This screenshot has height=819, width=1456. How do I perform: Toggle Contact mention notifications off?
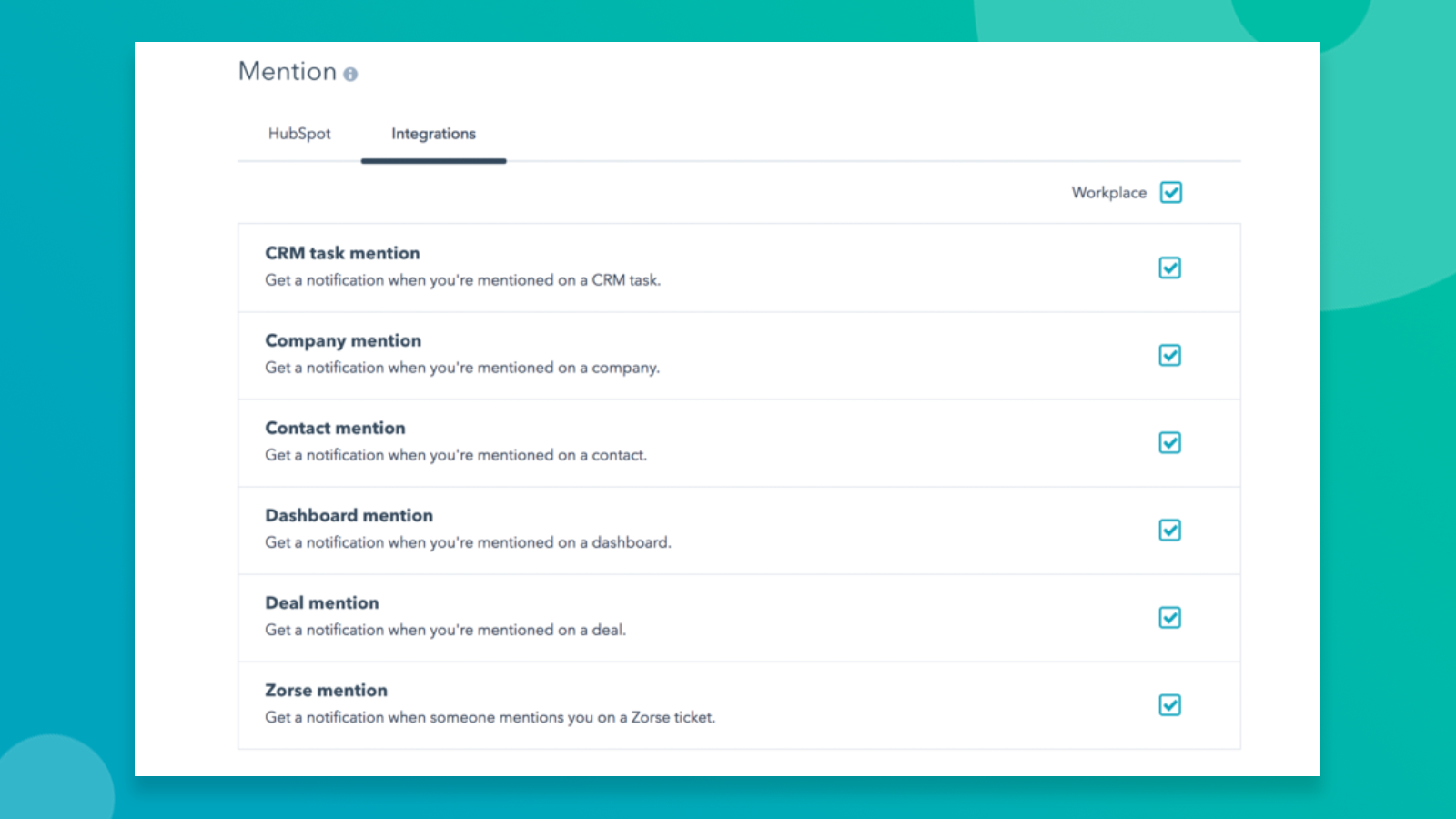click(1169, 442)
